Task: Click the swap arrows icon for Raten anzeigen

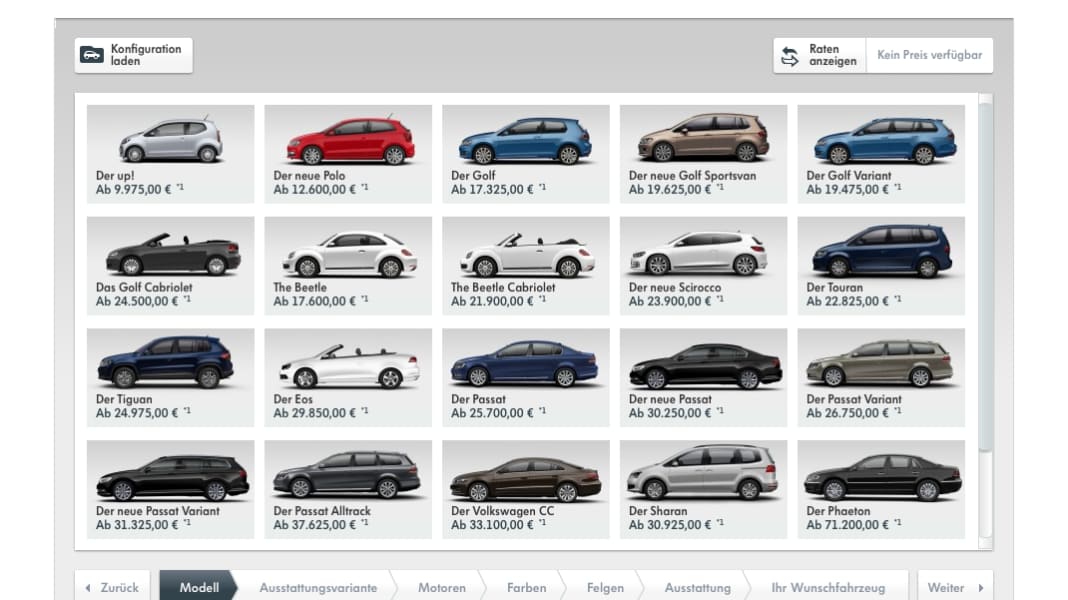Action: tap(789, 56)
